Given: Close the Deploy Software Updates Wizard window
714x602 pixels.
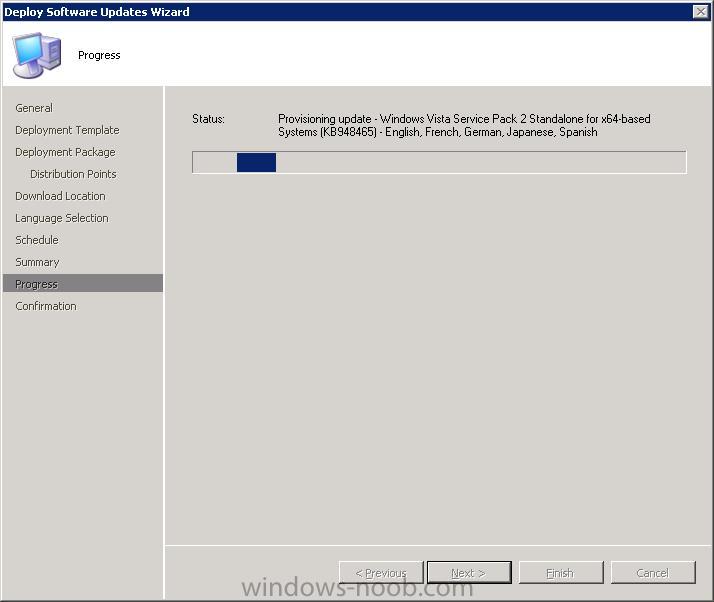Looking at the screenshot, I should coord(700,11).
